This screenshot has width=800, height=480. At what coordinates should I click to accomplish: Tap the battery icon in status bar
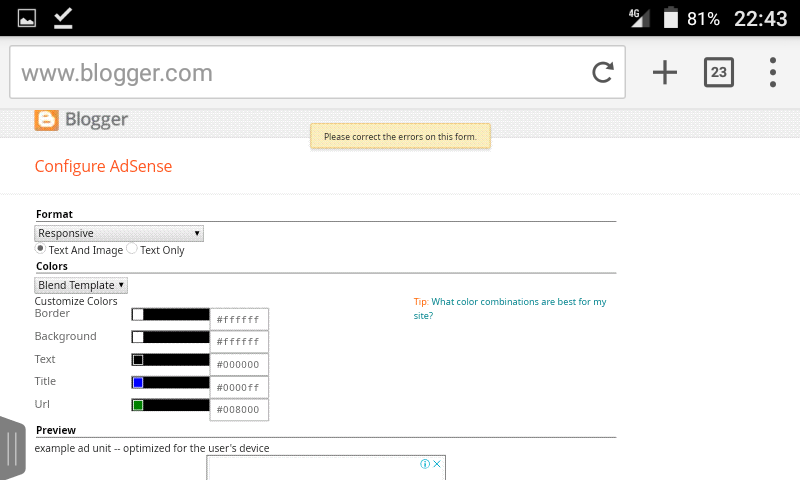670,18
